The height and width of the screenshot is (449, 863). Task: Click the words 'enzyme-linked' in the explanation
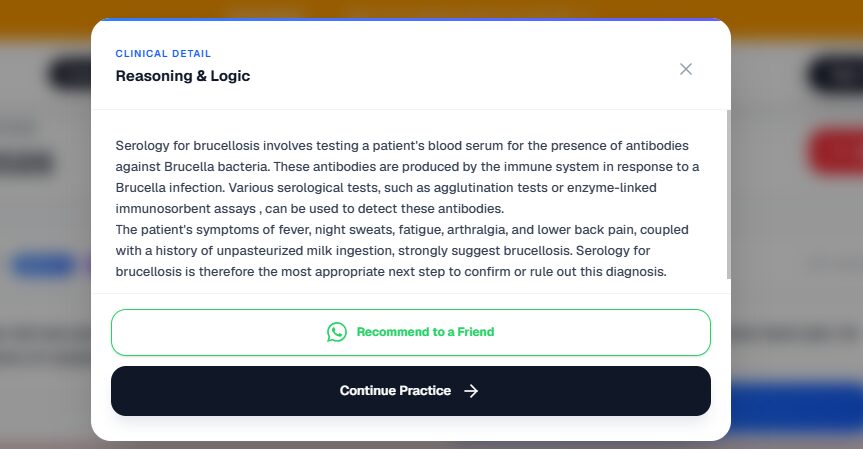(x=611, y=188)
